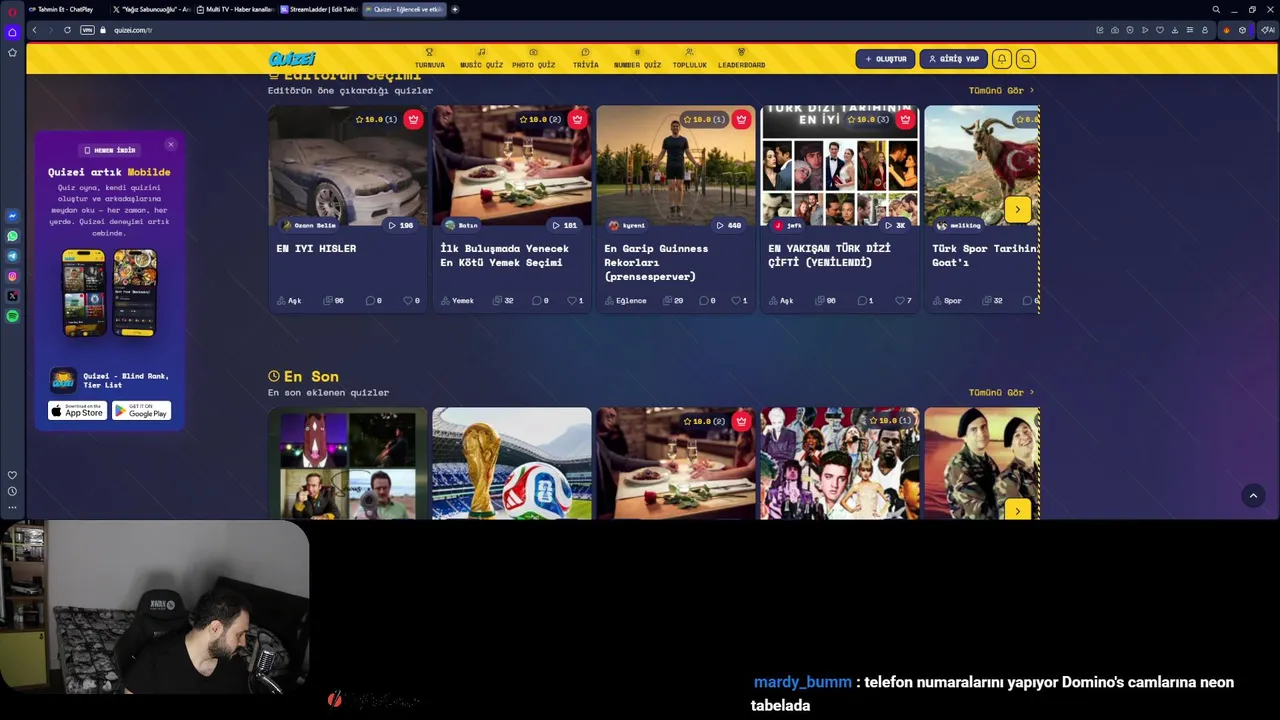Click the Giriş Yap login button

[953, 59]
